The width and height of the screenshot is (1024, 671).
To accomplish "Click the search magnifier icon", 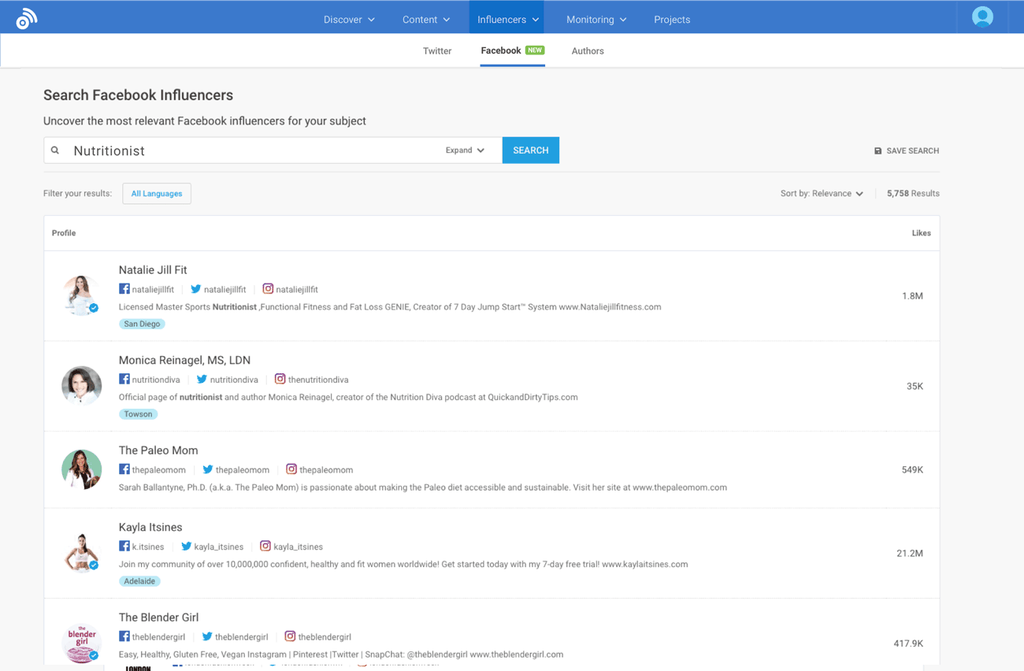I will coord(56,150).
